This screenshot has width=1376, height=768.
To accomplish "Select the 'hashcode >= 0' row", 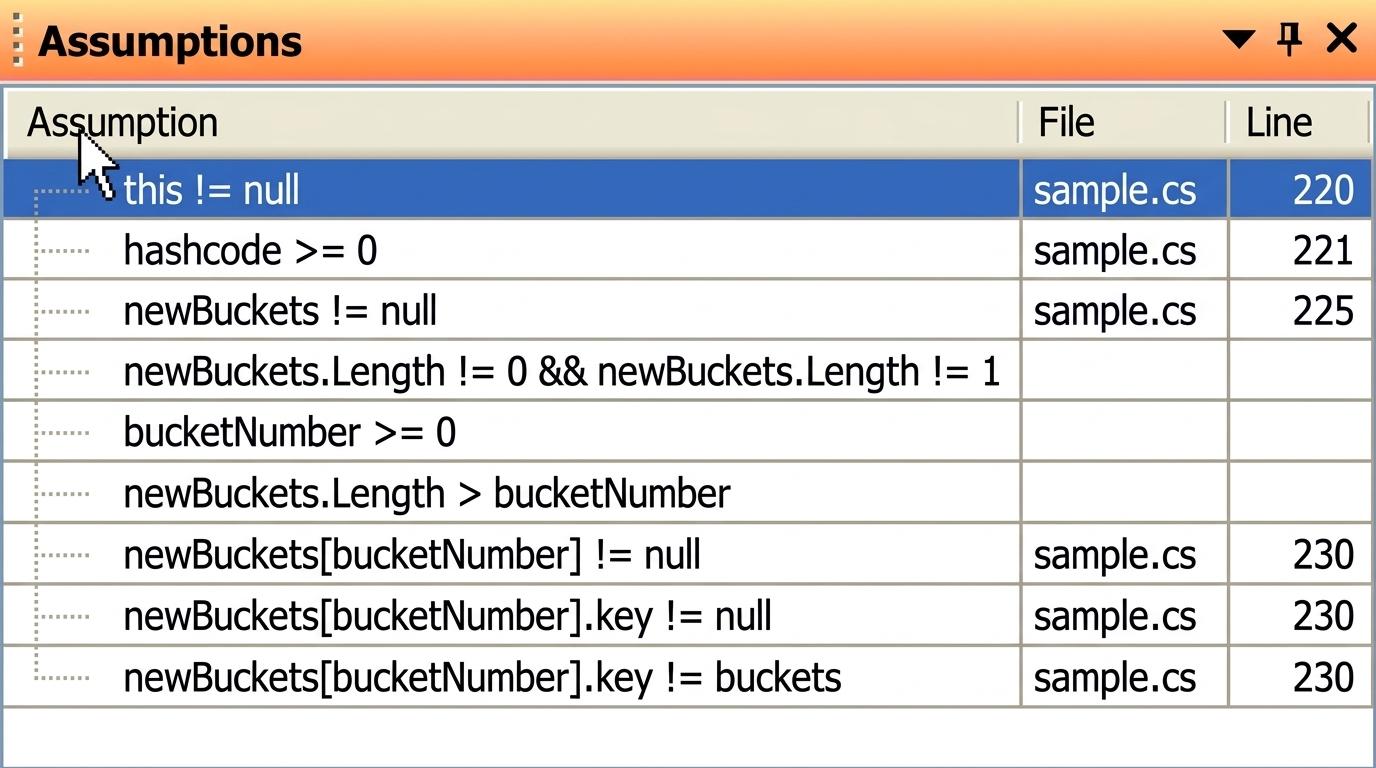I will pyautogui.click(x=687, y=250).
